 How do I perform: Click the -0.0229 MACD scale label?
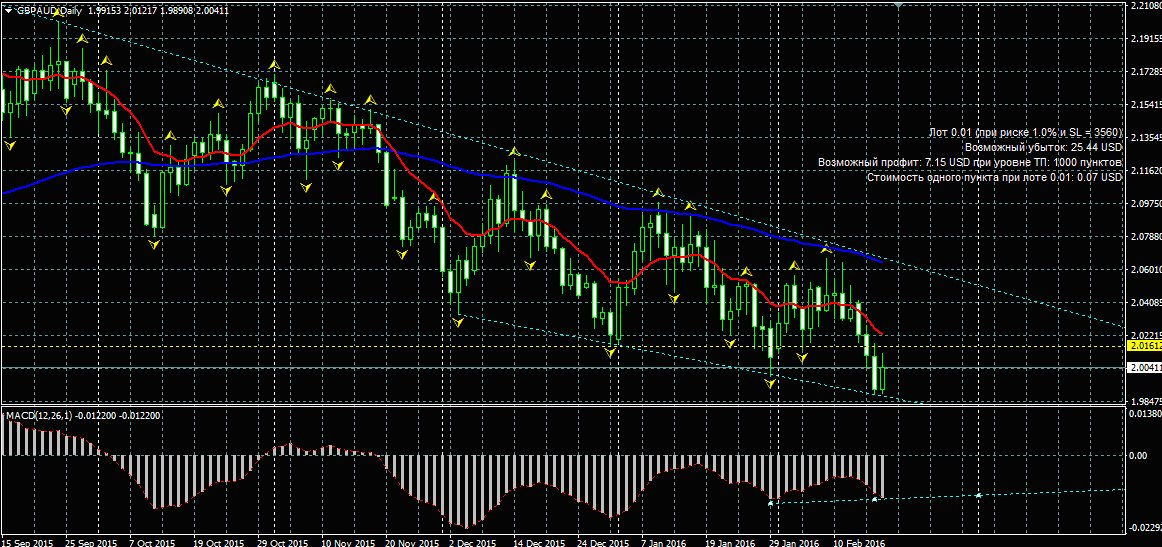1146,527
